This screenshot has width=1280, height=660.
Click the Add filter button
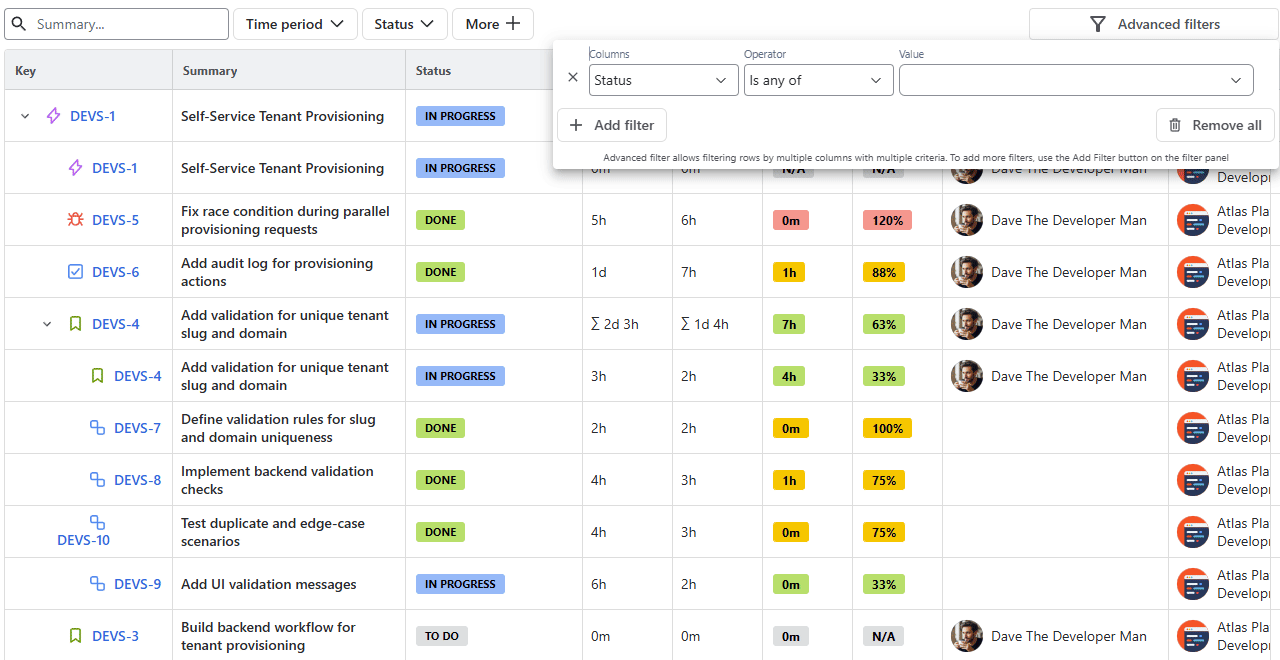pyautogui.click(x=612, y=125)
